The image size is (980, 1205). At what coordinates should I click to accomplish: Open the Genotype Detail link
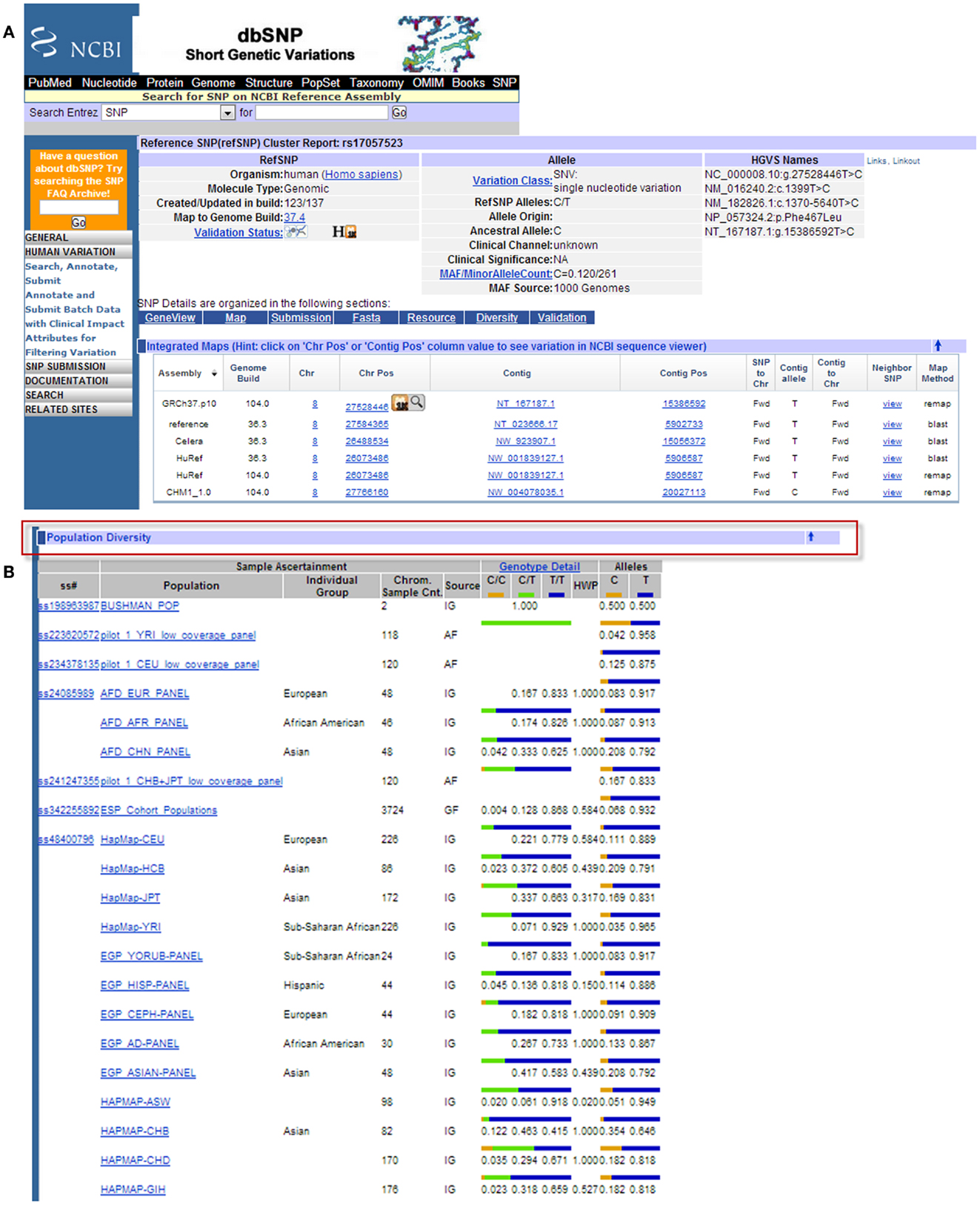coord(539,566)
